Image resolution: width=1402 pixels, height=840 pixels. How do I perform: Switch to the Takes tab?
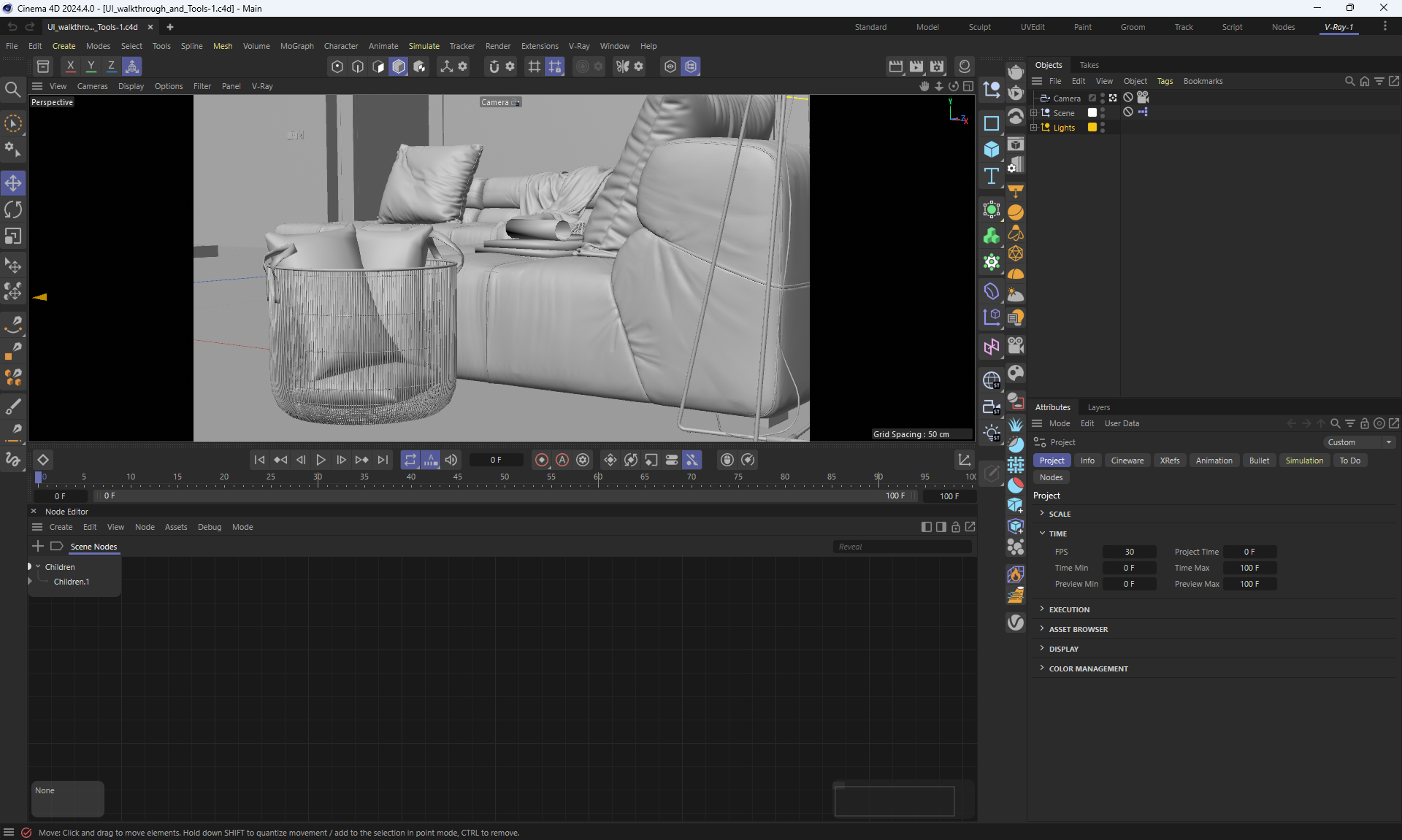click(x=1089, y=65)
